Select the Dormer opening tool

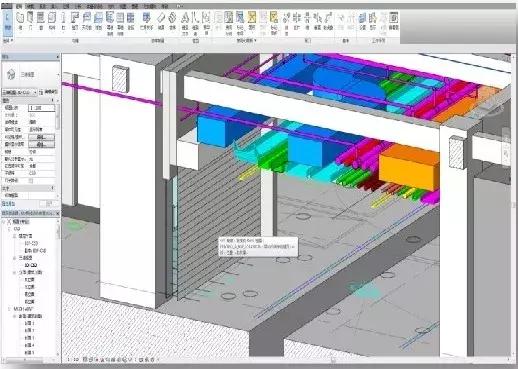(328, 21)
